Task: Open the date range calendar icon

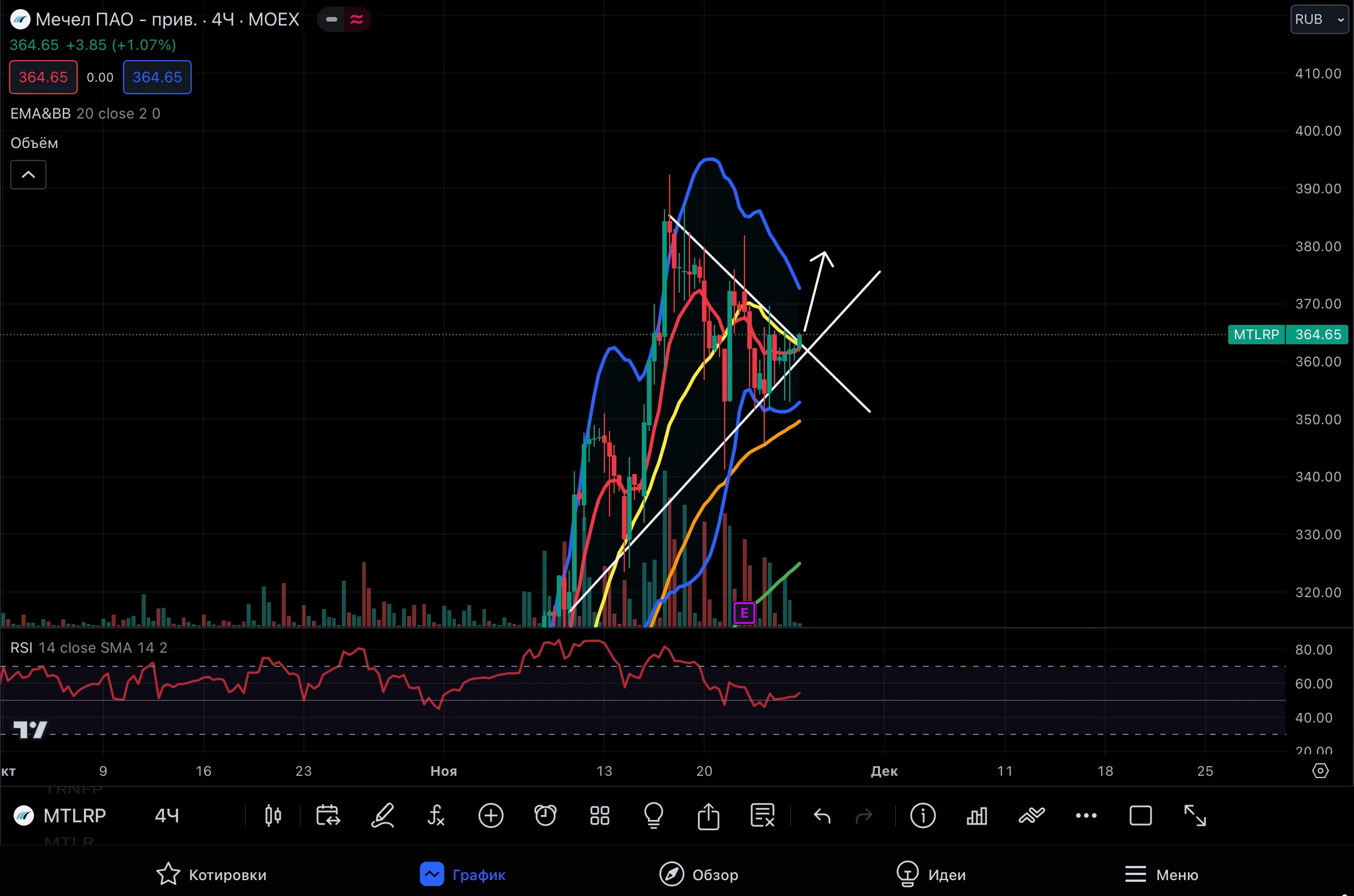Action: point(328,815)
